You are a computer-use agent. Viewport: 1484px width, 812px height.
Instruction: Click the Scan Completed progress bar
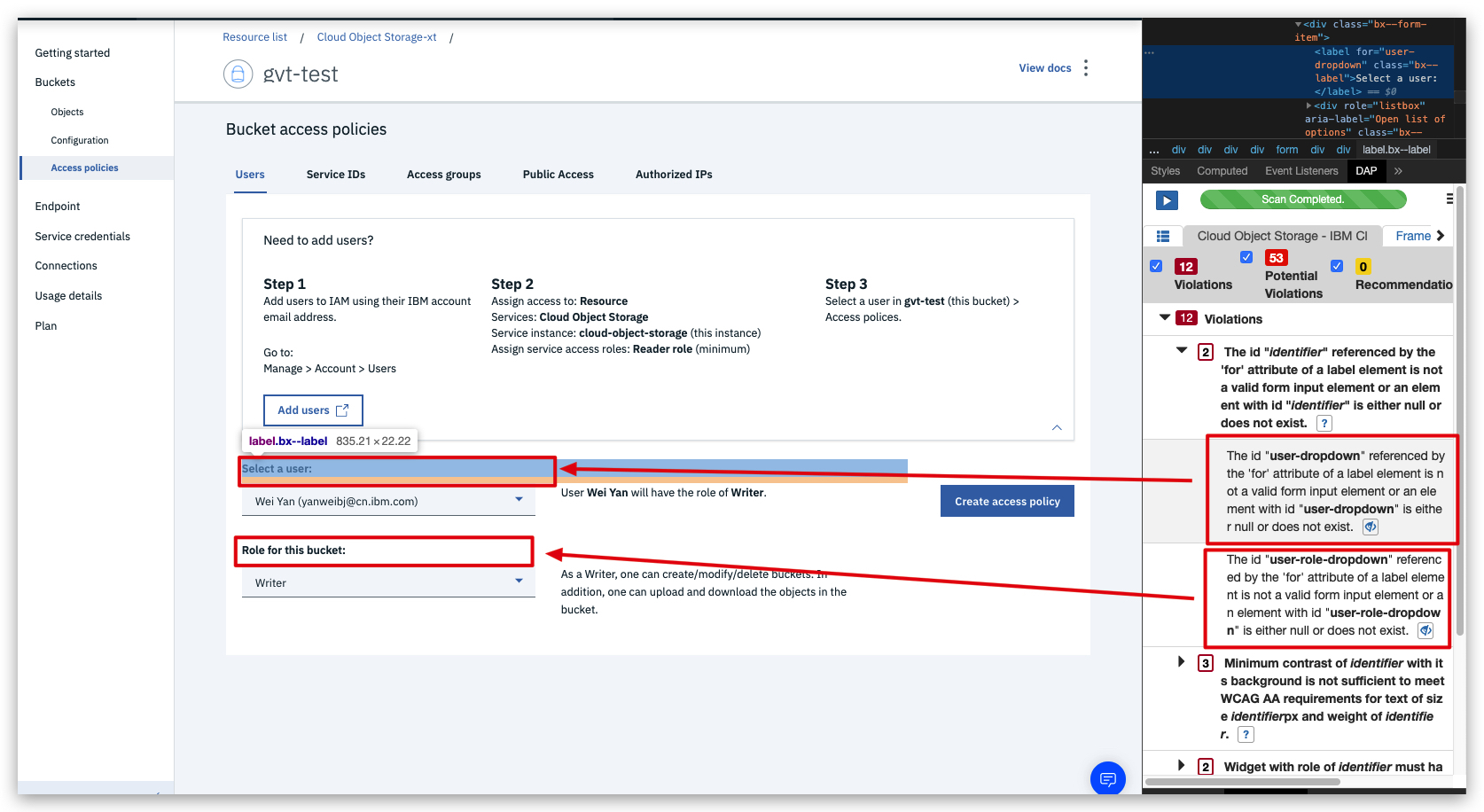coord(1303,199)
